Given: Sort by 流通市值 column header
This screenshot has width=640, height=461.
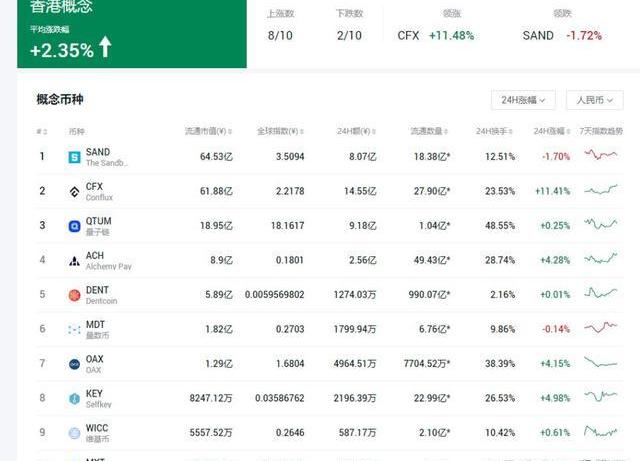Looking at the screenshot, I should 208,131.
